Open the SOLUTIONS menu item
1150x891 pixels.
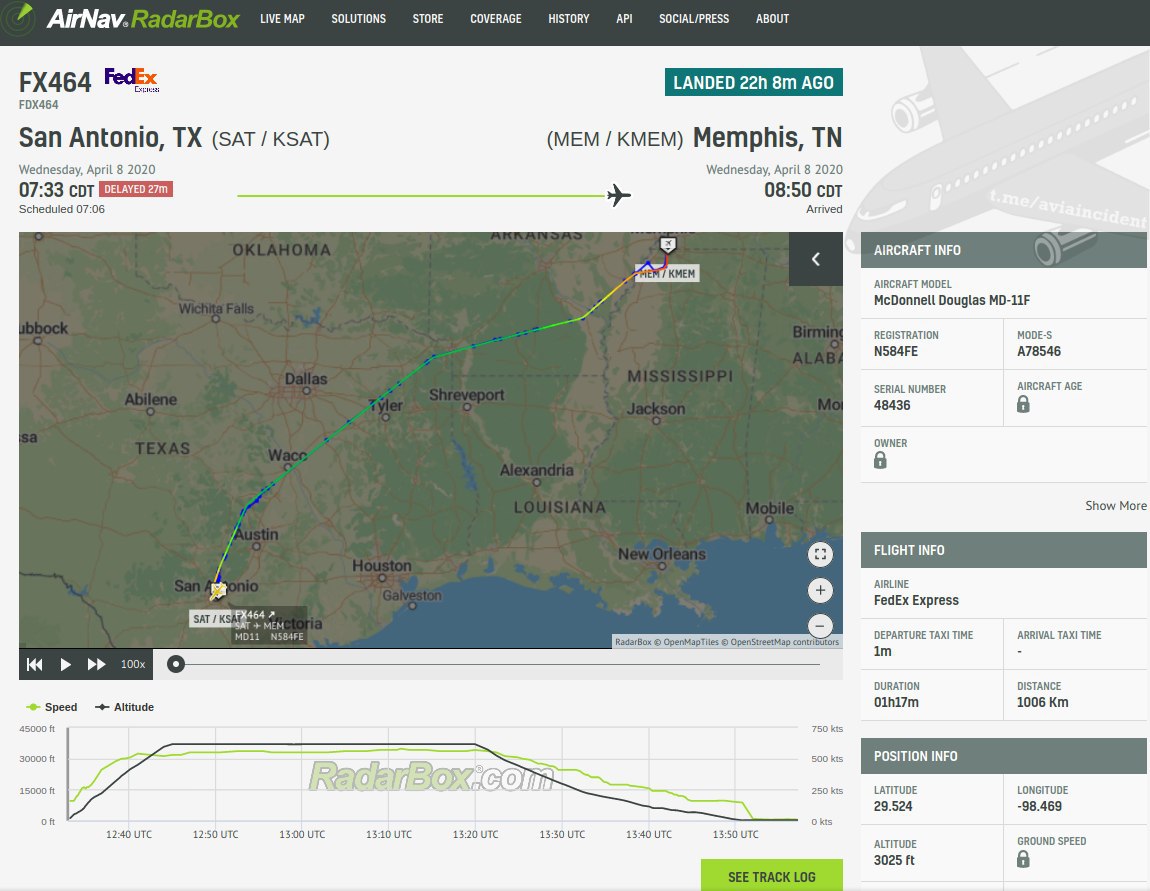tap(359, 19)
